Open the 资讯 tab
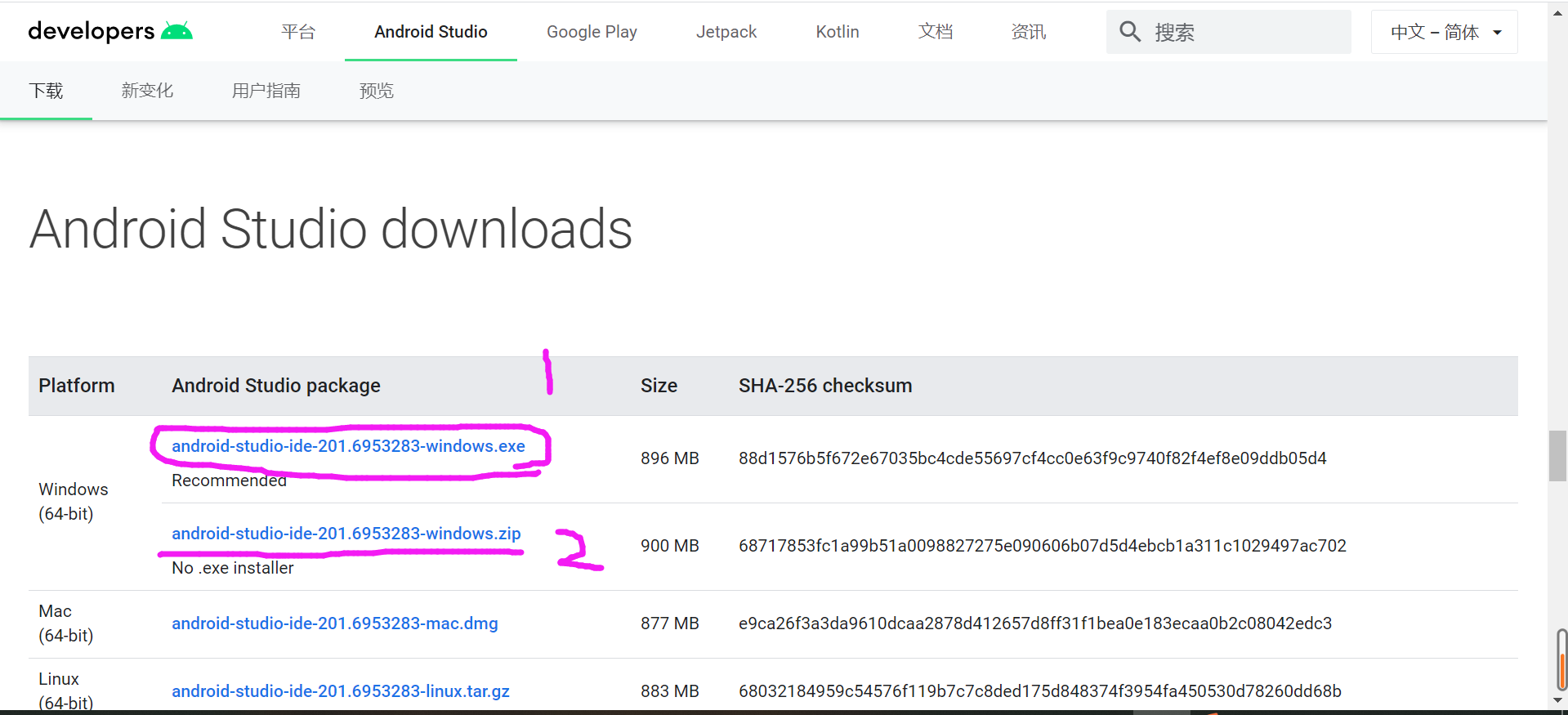This screenshot has width=1568, height=715. [1029, 31]
